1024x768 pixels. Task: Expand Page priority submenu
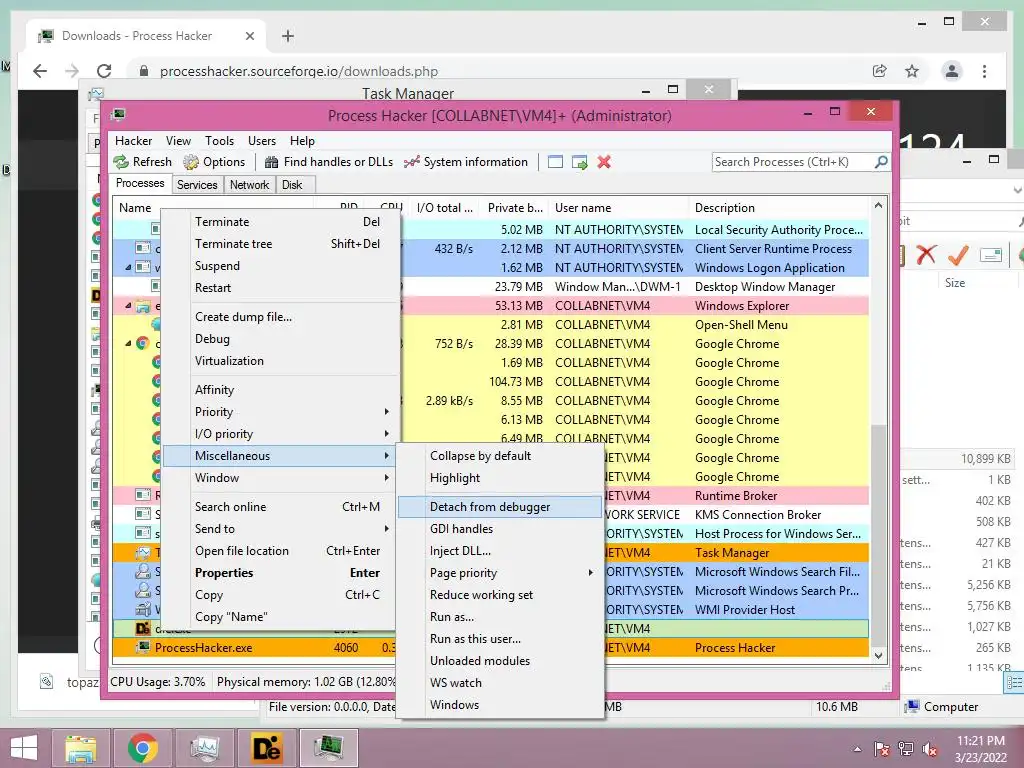(x=590, y=573)
